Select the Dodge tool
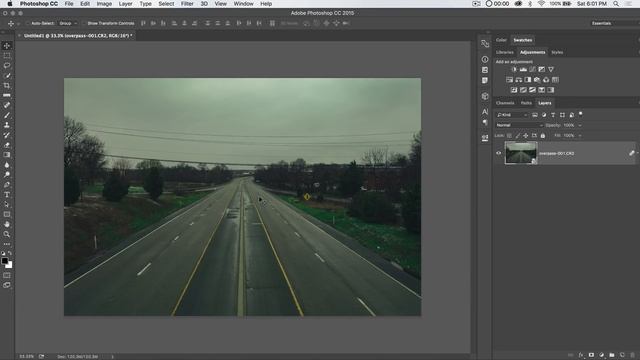This screenshot has width=640, height=360. pyautogui.click(x=7, y=175)
